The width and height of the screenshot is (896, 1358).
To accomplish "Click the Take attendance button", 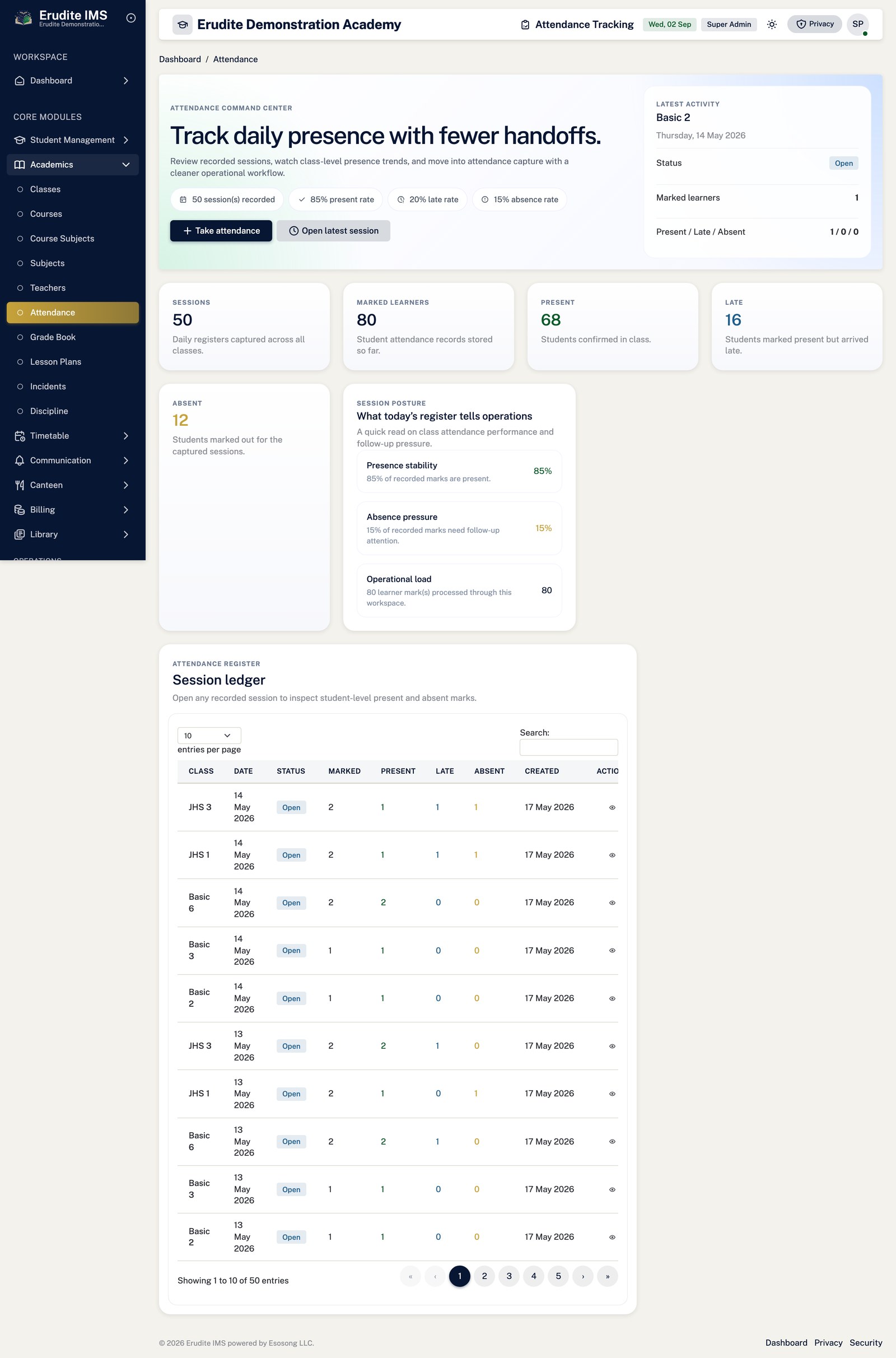I will pyautogui.click(x=221, y=231).
